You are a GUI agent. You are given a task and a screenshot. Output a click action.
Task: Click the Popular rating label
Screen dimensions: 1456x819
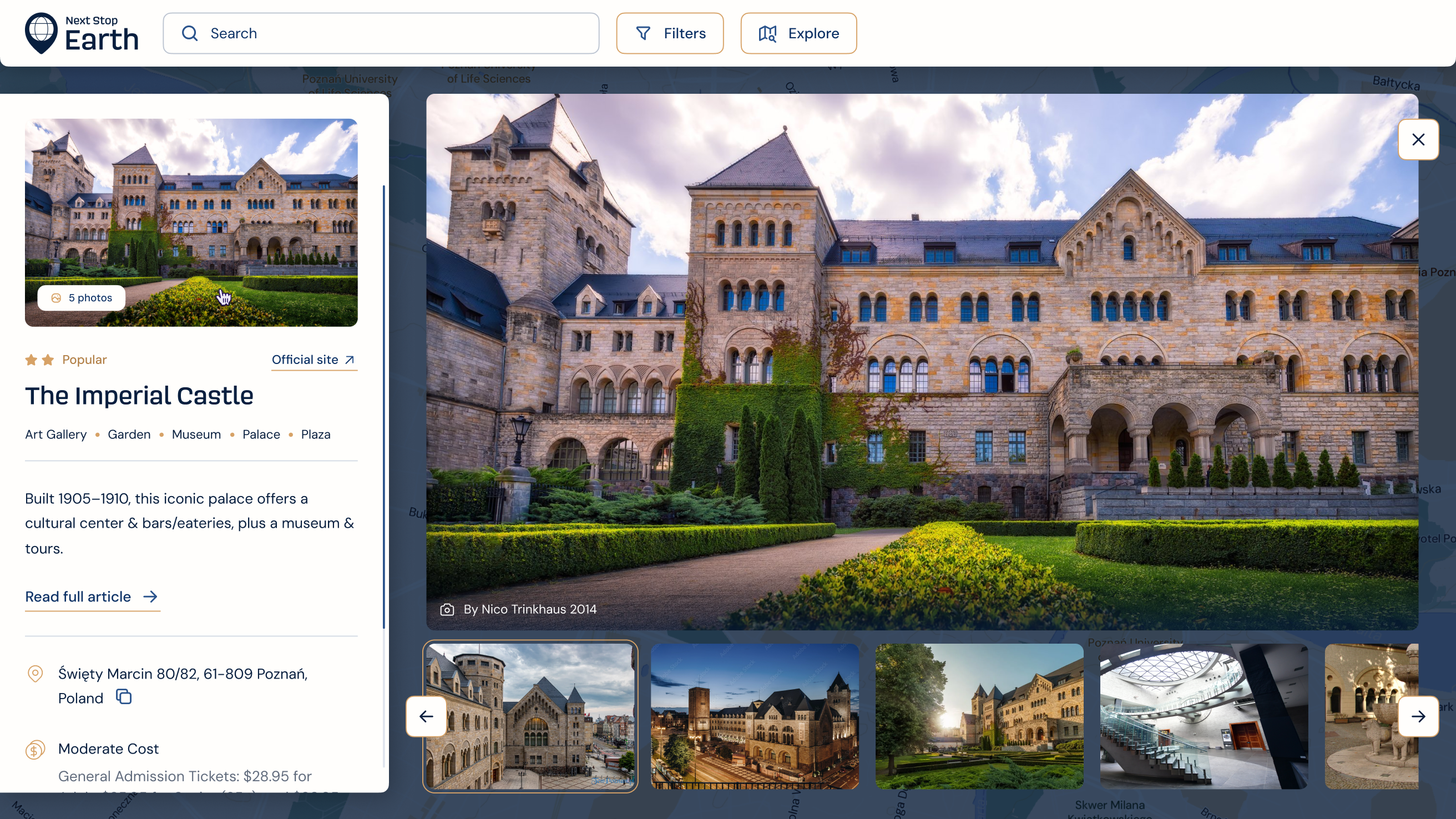(x=84, y=360)
